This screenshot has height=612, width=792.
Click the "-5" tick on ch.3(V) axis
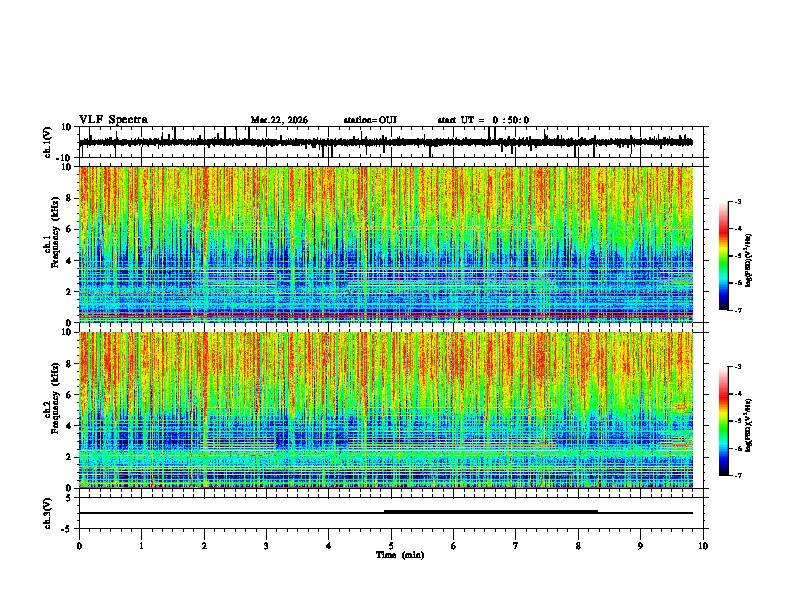click(67, 529)
